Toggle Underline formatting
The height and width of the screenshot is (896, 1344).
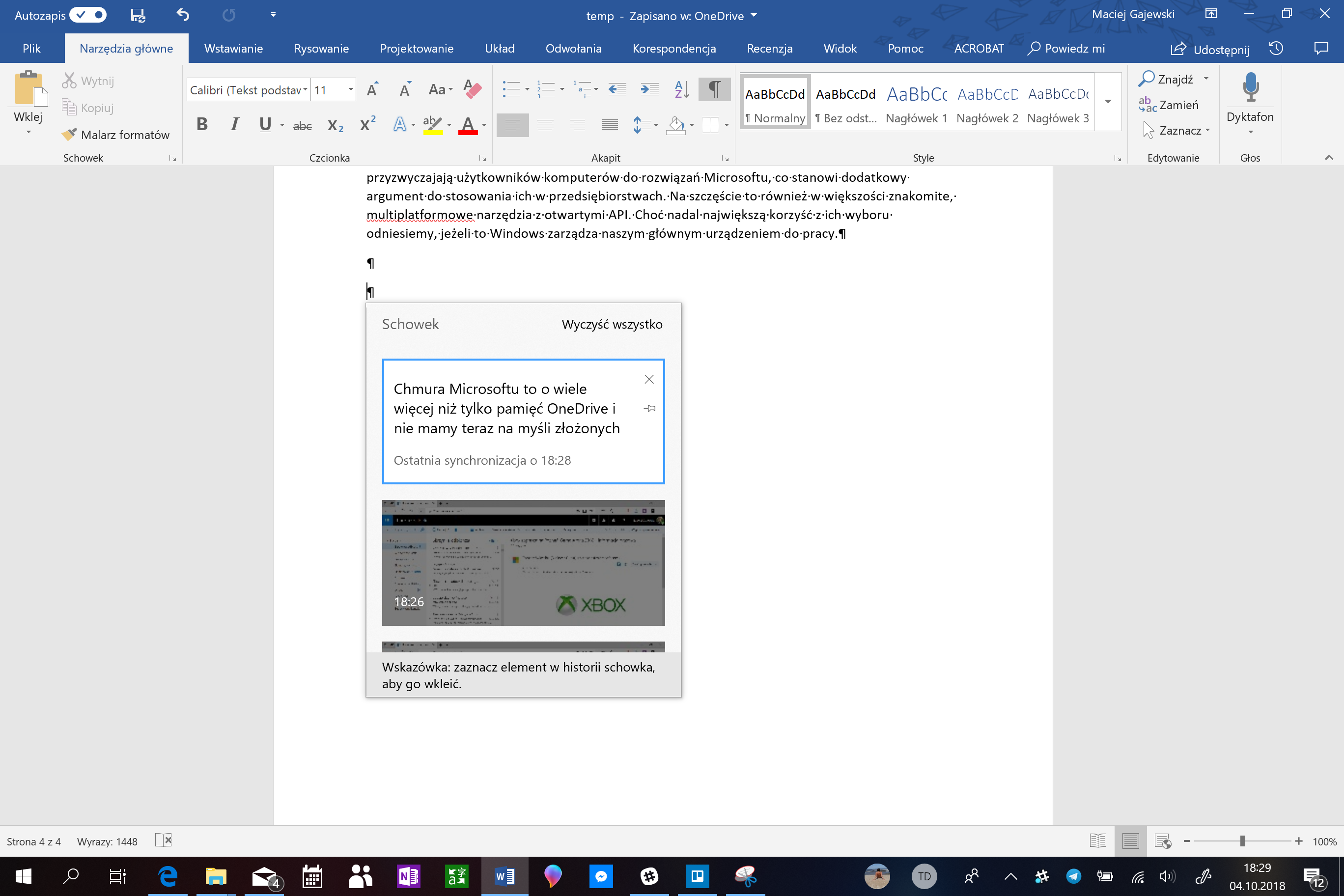click(265, 125)
